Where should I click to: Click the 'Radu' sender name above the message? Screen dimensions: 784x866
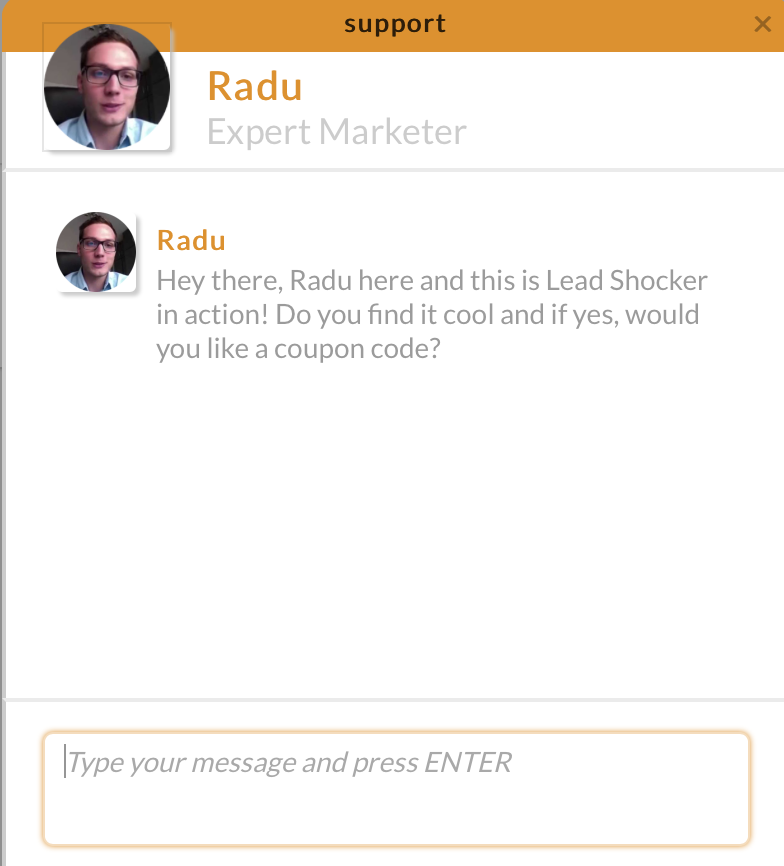pyautogui.click(x=191, y=240)
